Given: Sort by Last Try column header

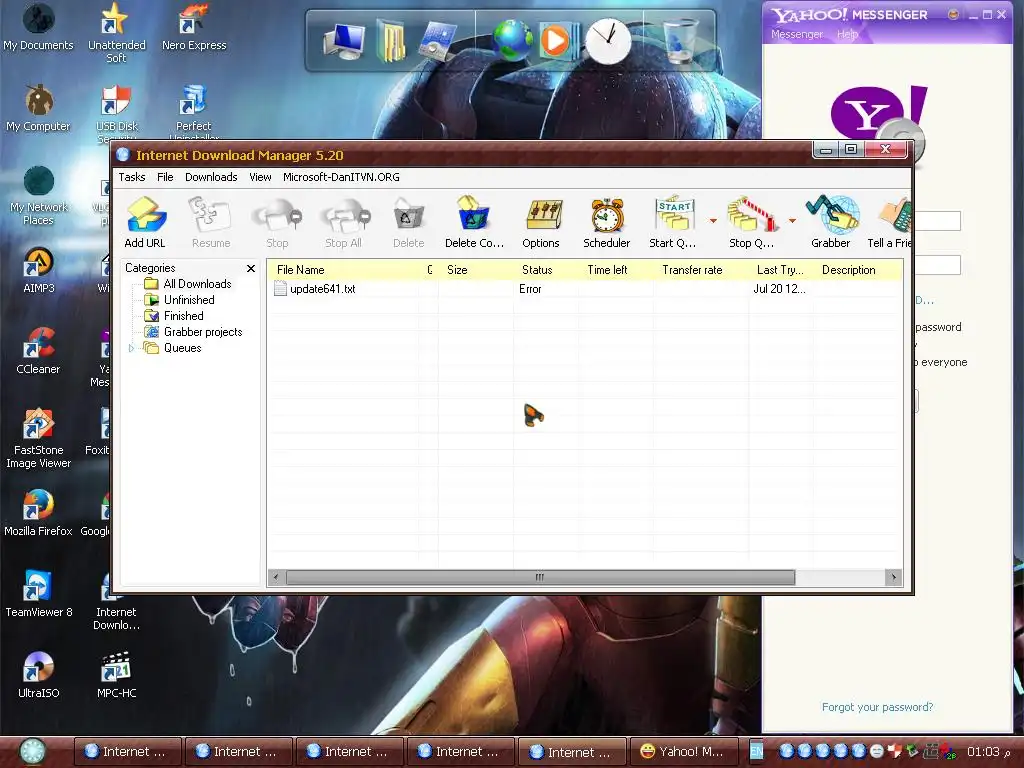Looking at the screenshot, I should point(780,270).
